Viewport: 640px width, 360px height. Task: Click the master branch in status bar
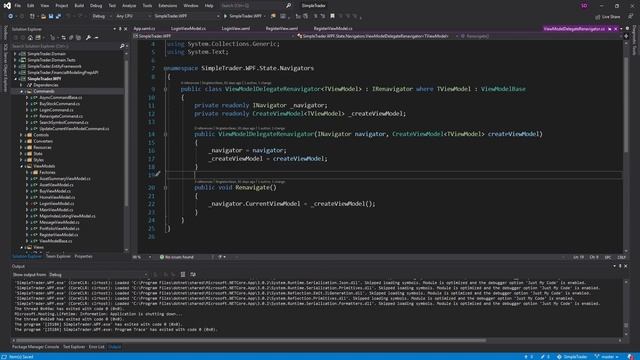tap(607, 357)
